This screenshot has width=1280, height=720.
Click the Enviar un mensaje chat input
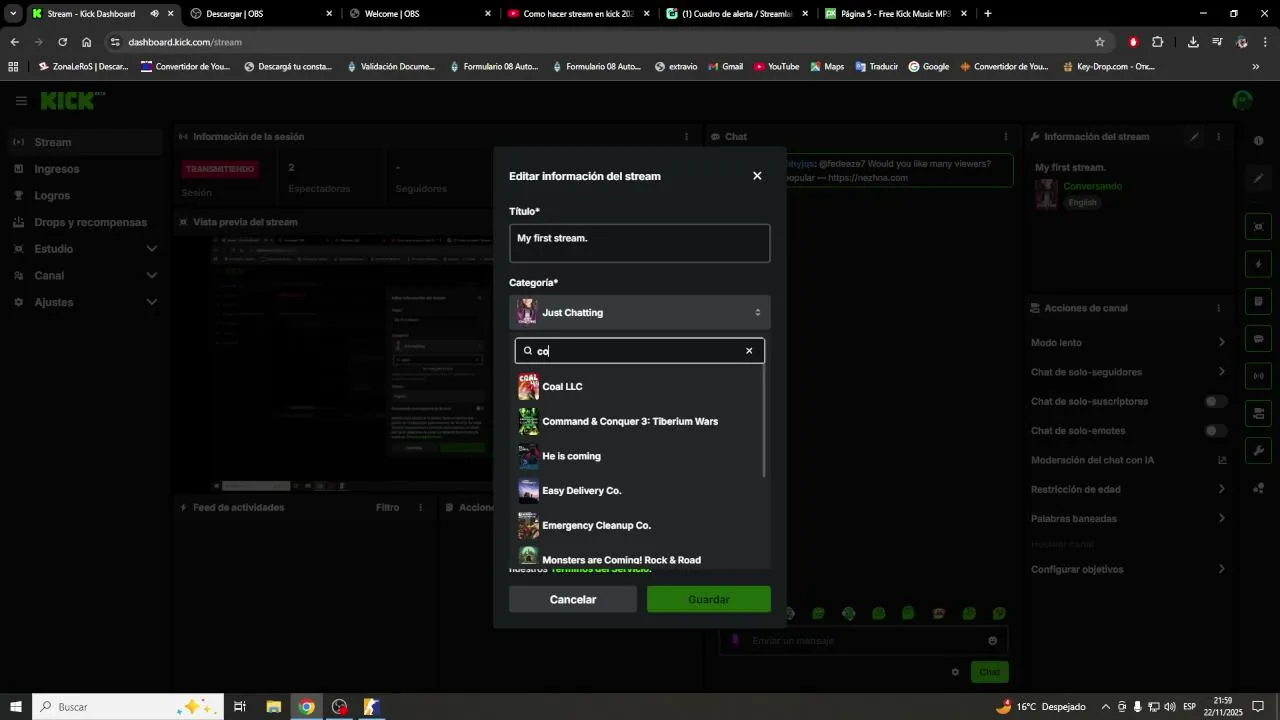(865, 641)
